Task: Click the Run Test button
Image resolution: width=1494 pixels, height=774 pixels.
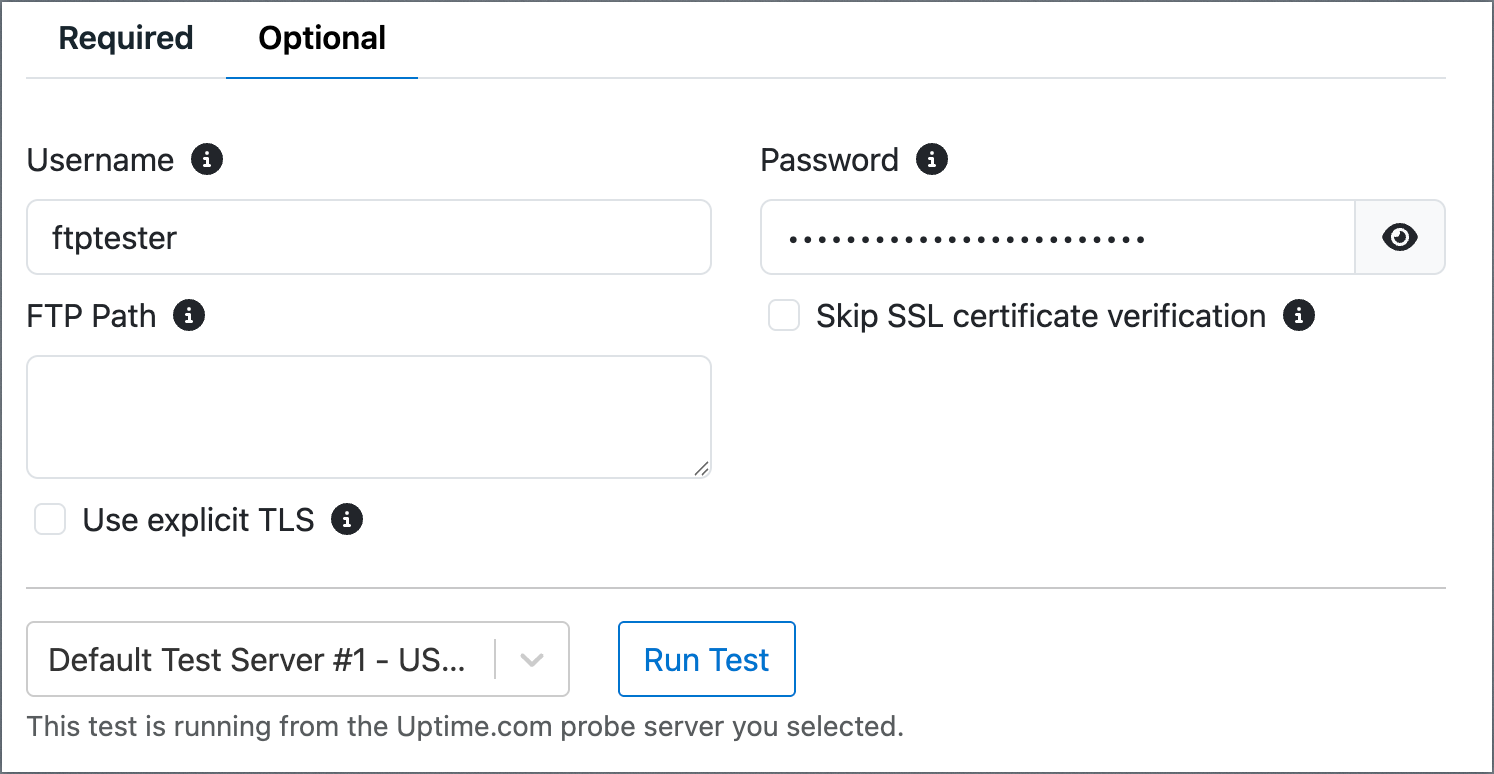Action: tap(707, 659)
